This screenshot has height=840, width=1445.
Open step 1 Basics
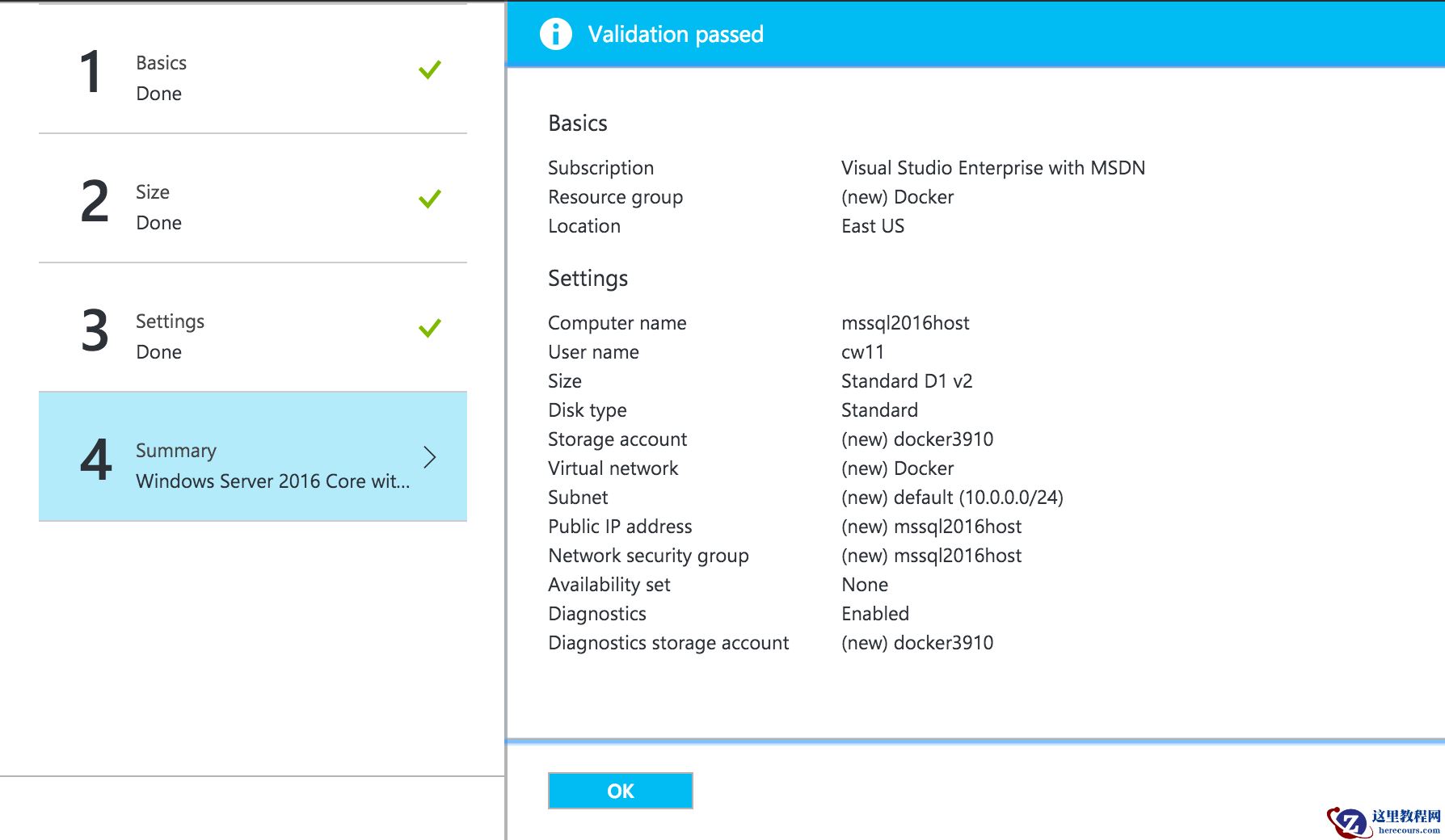253,69
